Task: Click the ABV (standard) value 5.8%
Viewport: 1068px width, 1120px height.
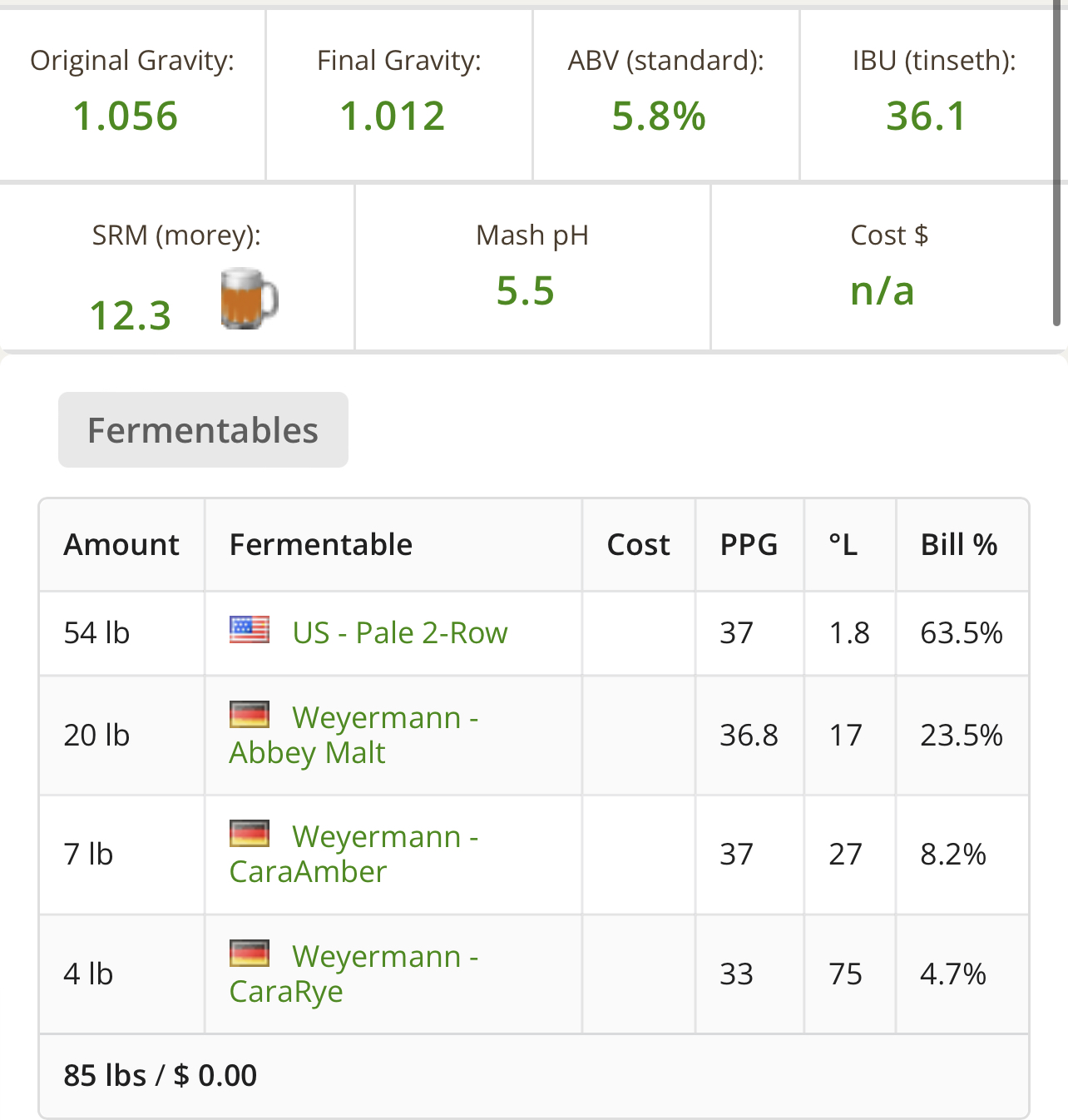Action: (x=659, y=116)
